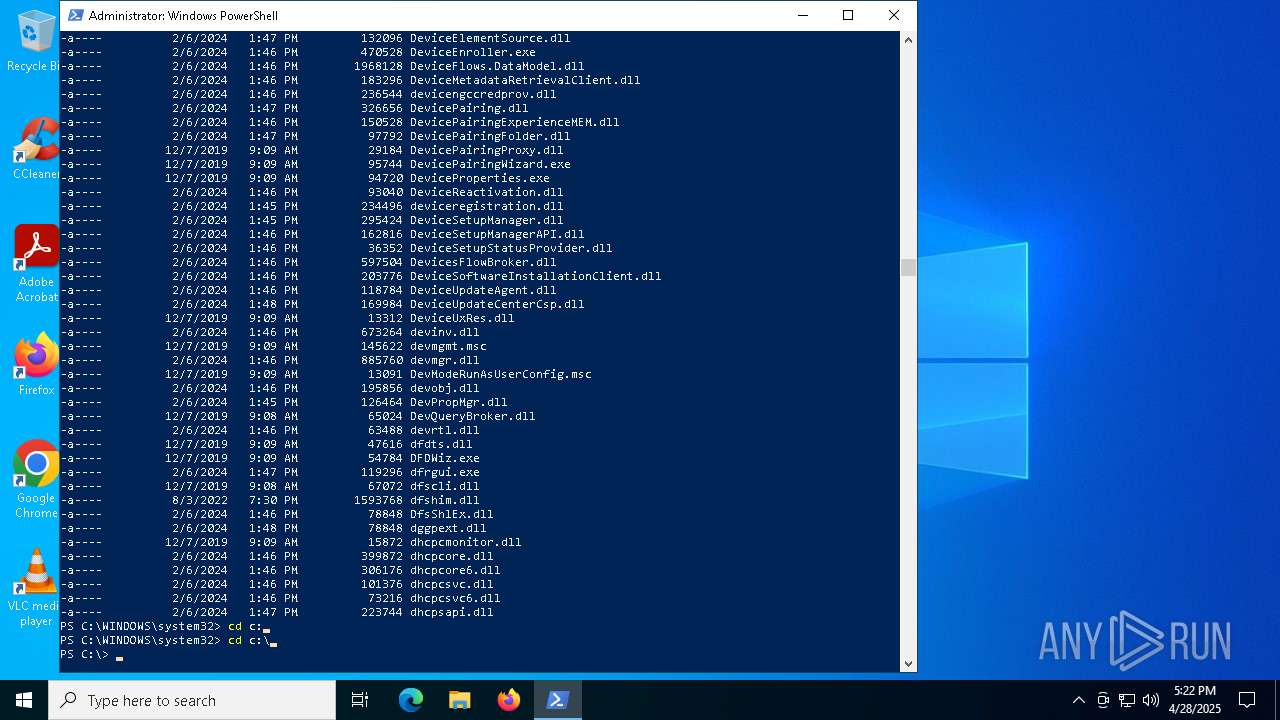Viewport: 1280px width, 720px height.
Task: Open the Windows Start menu
Action: coord(24,700)
